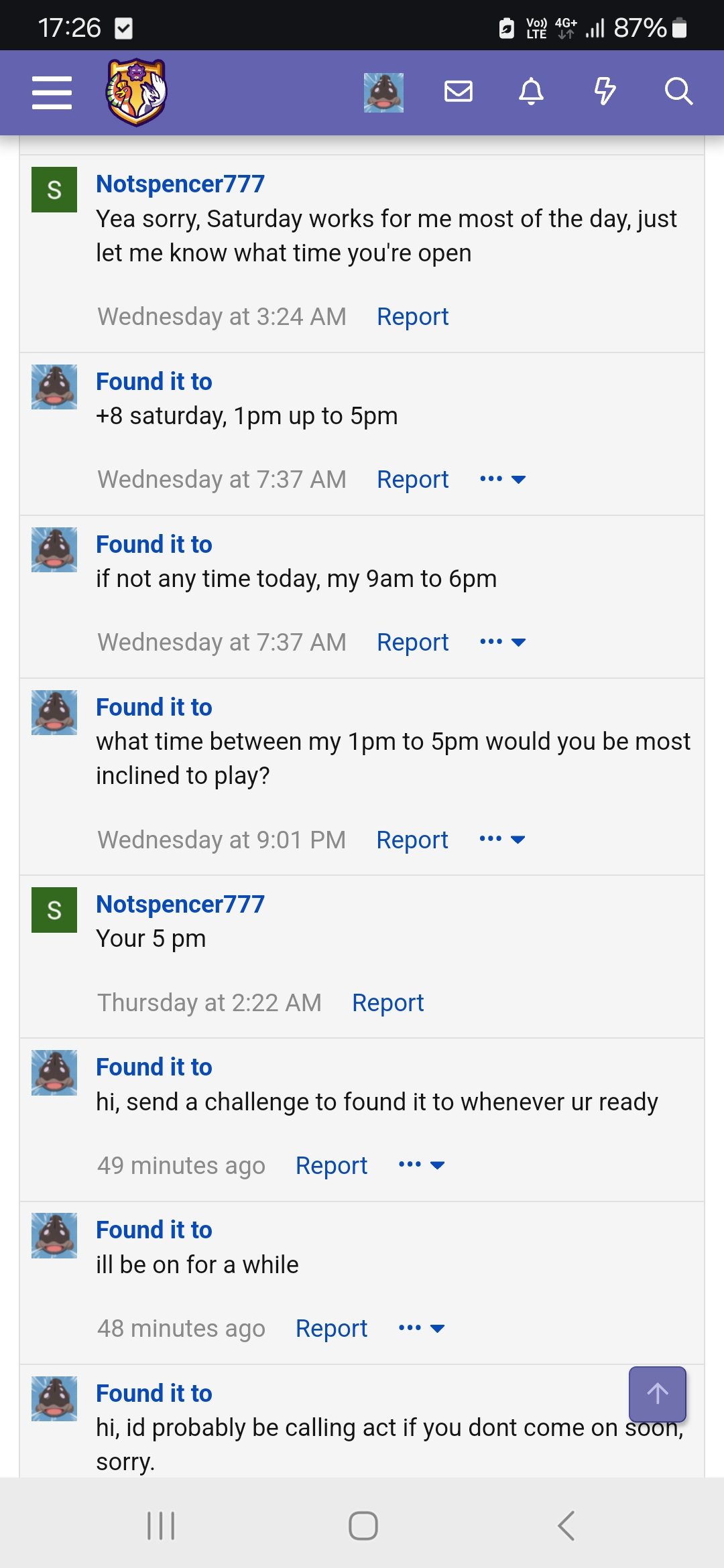The image size is (724, 1568).
Task: Open the inbox envelope icon
Action: point(459,91)
